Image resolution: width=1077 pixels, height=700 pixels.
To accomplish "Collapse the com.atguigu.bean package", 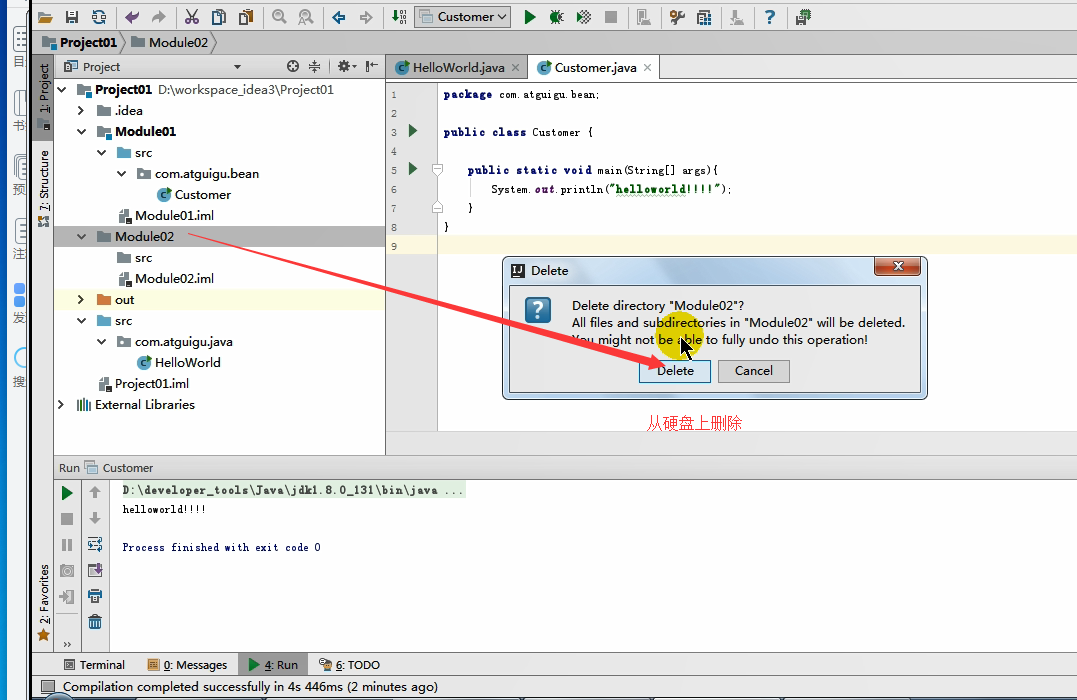I will (122, 174).
